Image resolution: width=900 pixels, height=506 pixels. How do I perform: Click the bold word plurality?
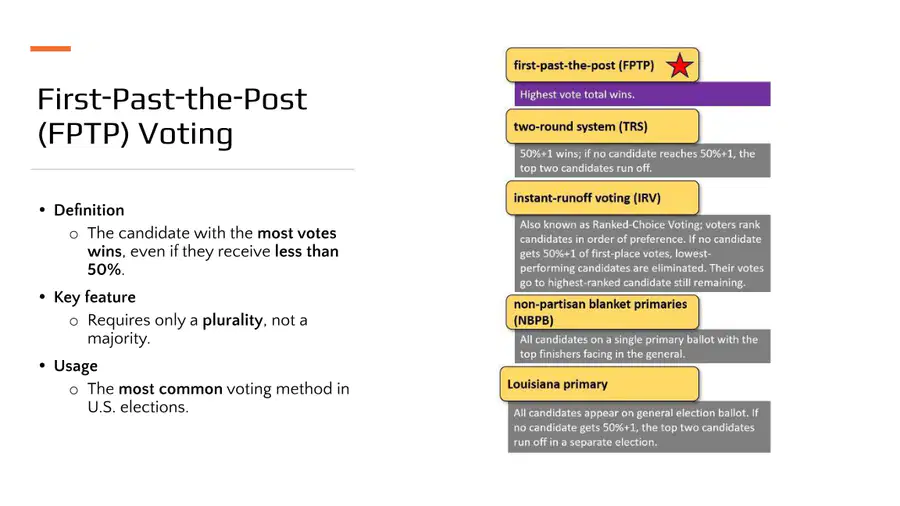232,320
